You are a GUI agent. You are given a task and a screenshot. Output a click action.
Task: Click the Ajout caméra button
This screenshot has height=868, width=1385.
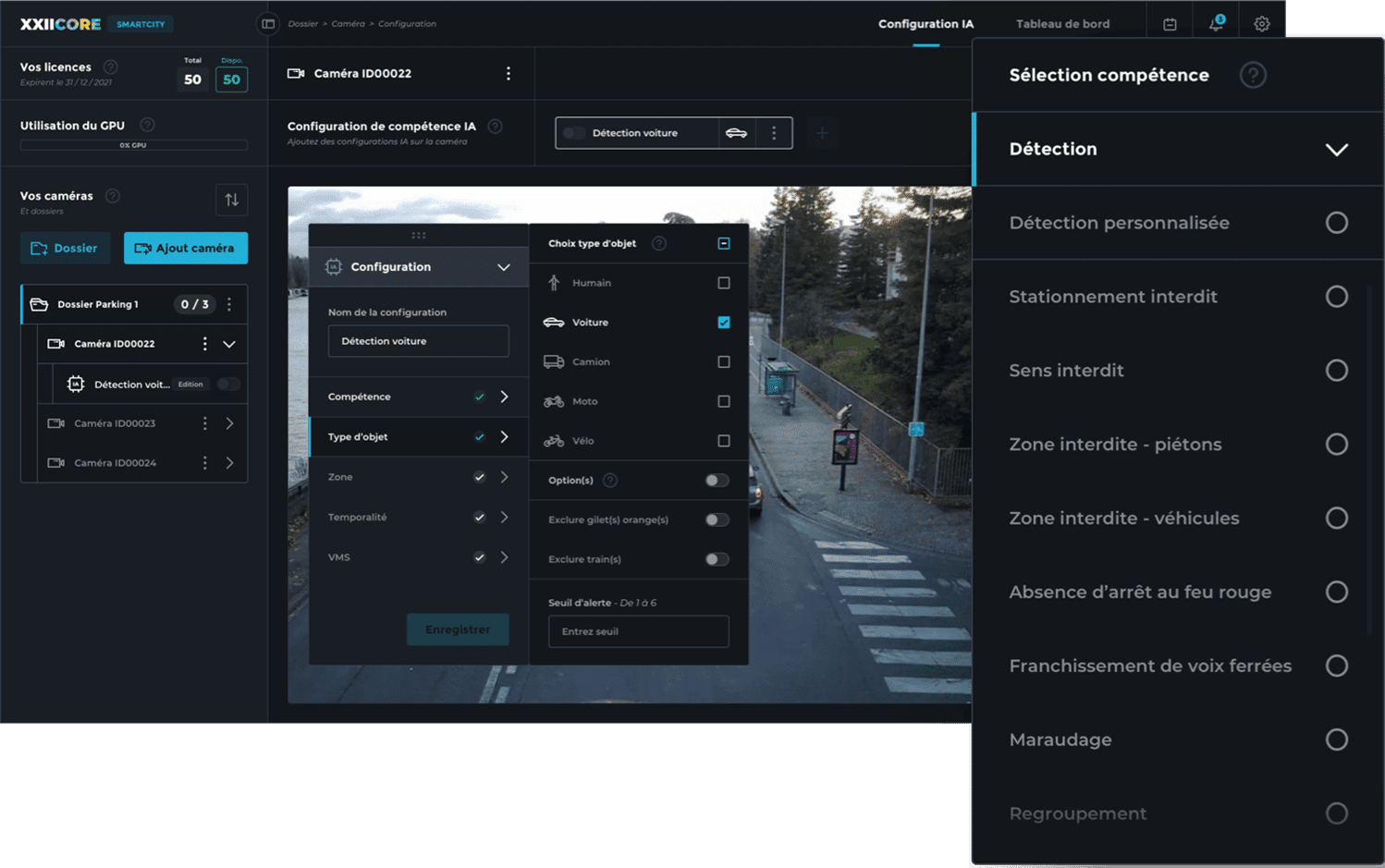point(186,248)
